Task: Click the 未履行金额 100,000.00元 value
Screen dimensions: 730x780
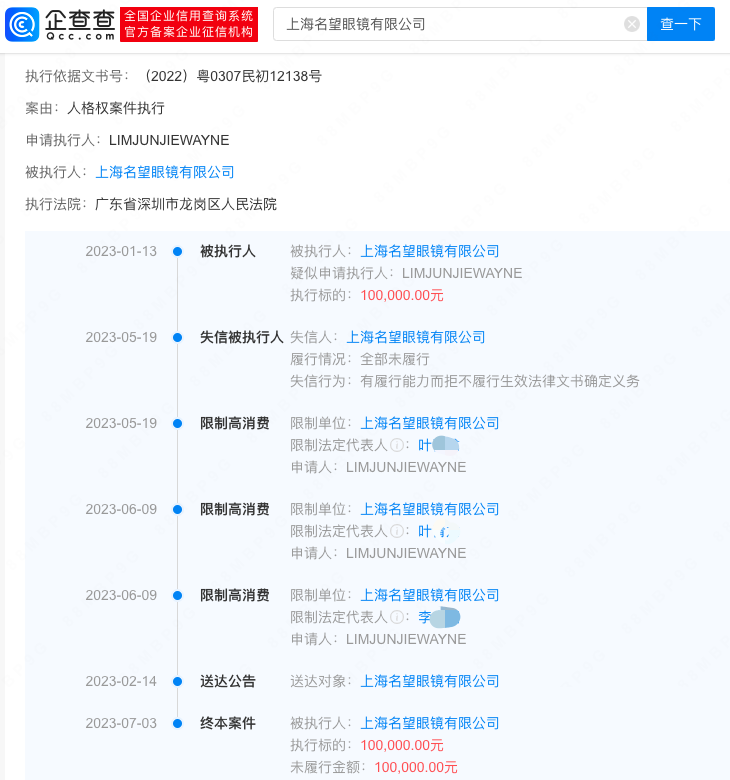Action: tap(416, 767)
